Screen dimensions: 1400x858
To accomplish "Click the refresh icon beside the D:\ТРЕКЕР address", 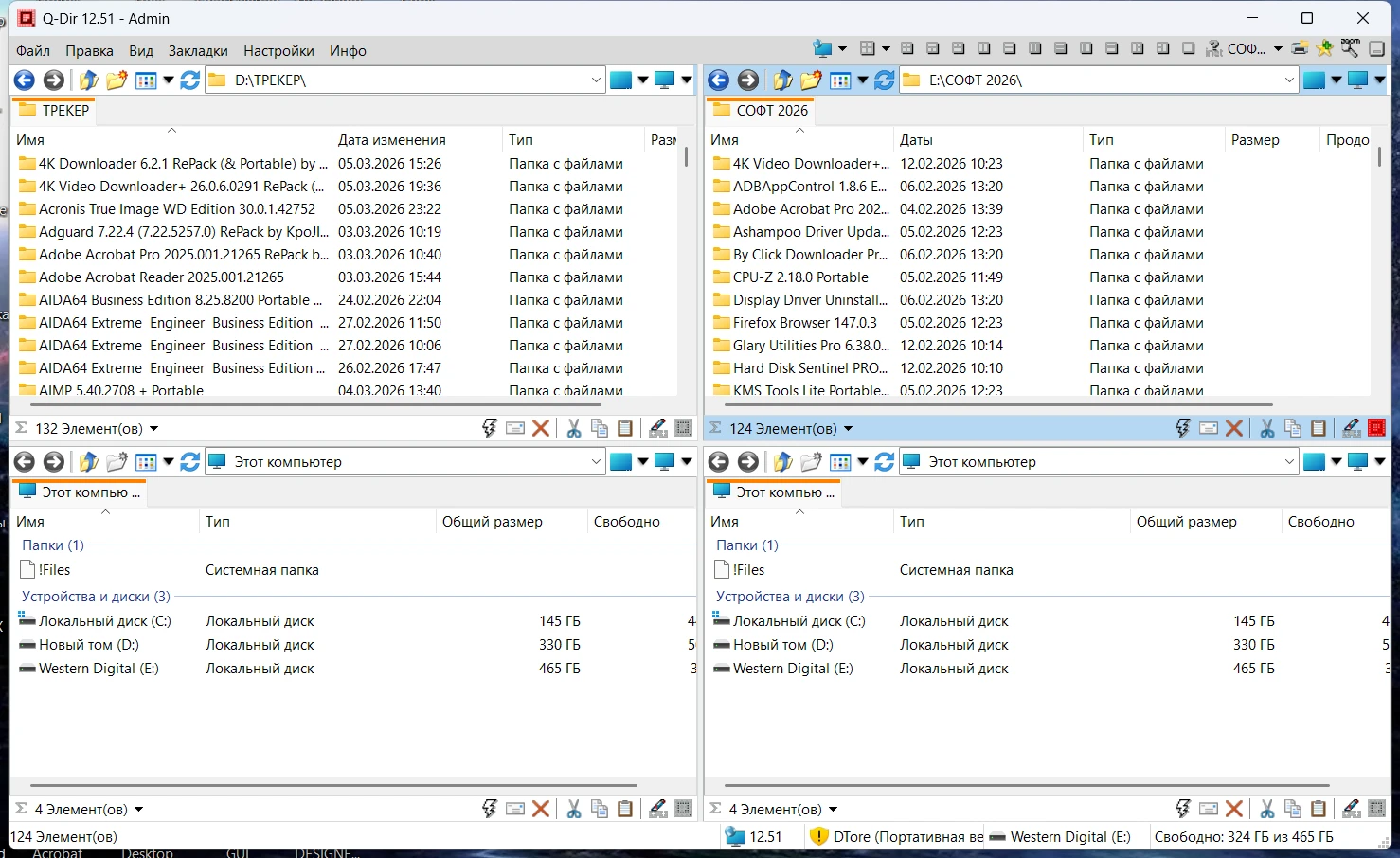I will (x=189, y=80).
